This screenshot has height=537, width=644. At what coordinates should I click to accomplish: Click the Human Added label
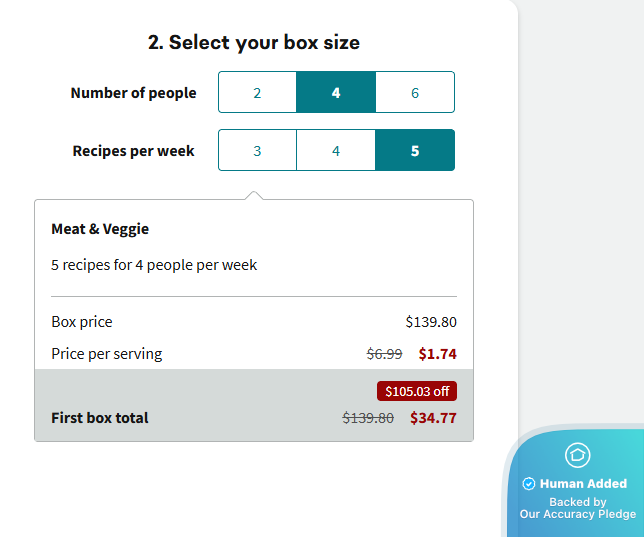point(583,484)
